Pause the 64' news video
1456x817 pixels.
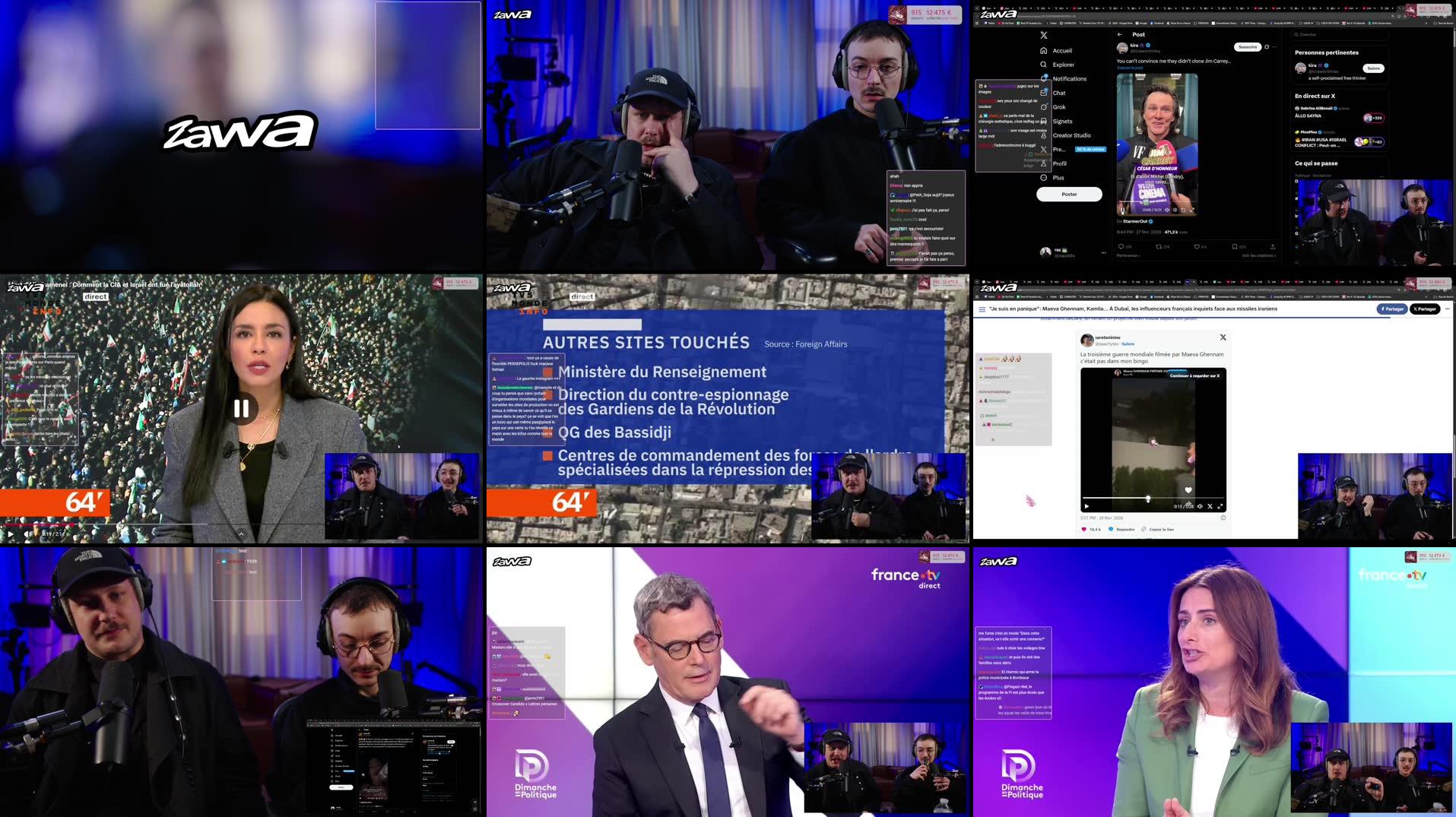click(241, 409)
